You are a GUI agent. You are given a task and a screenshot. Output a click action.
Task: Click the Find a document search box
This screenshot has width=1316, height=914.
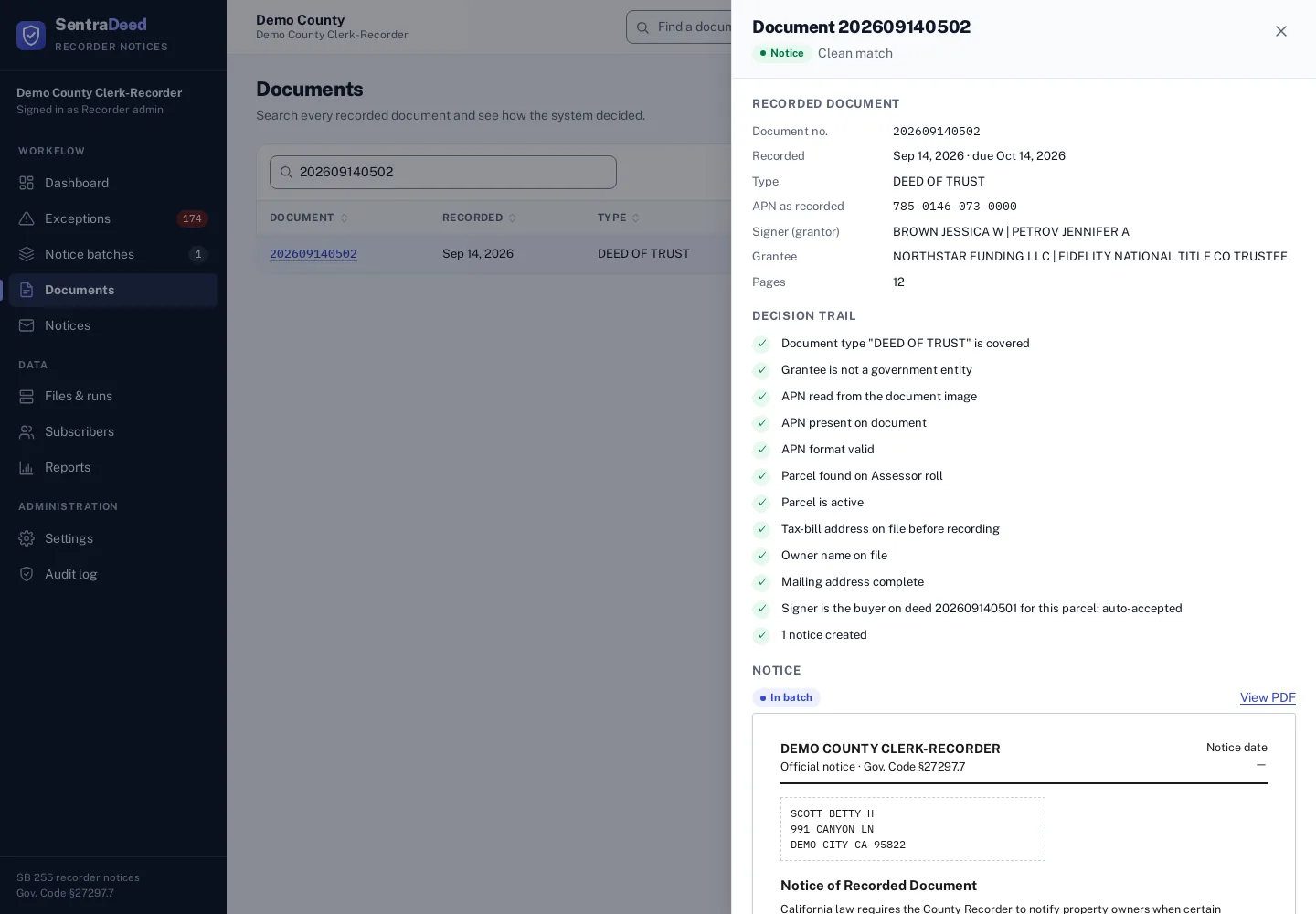click(679, 27)
